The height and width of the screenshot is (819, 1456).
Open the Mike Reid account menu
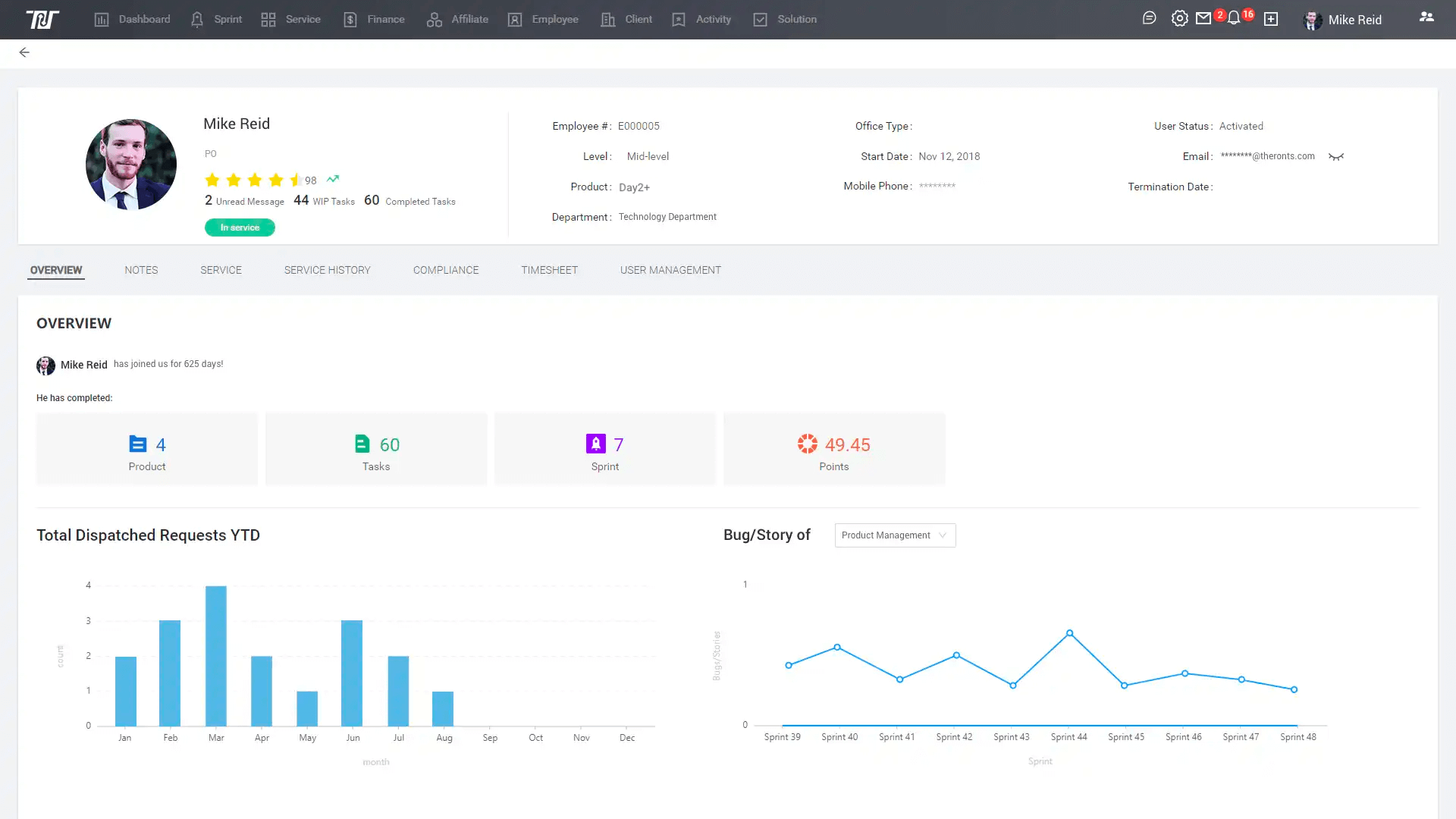tap(1343, 20)
